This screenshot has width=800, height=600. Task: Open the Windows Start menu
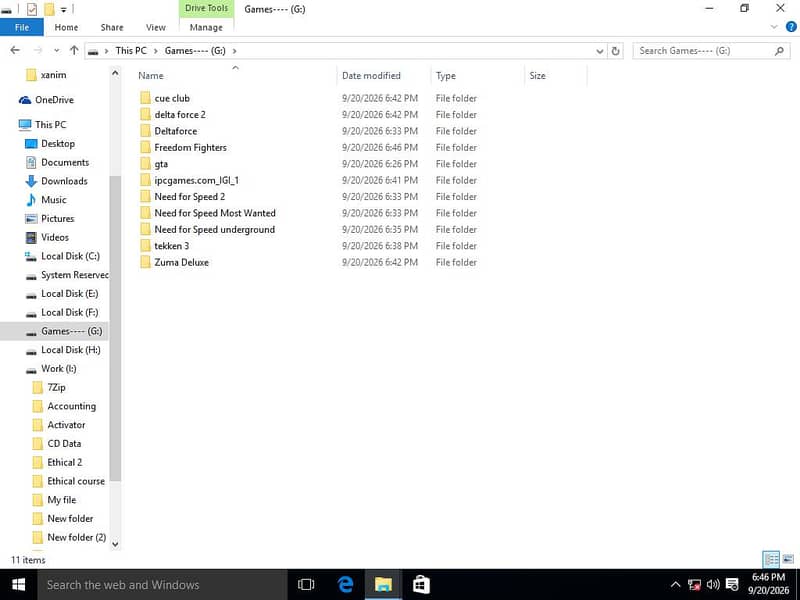tap(18, 585)
